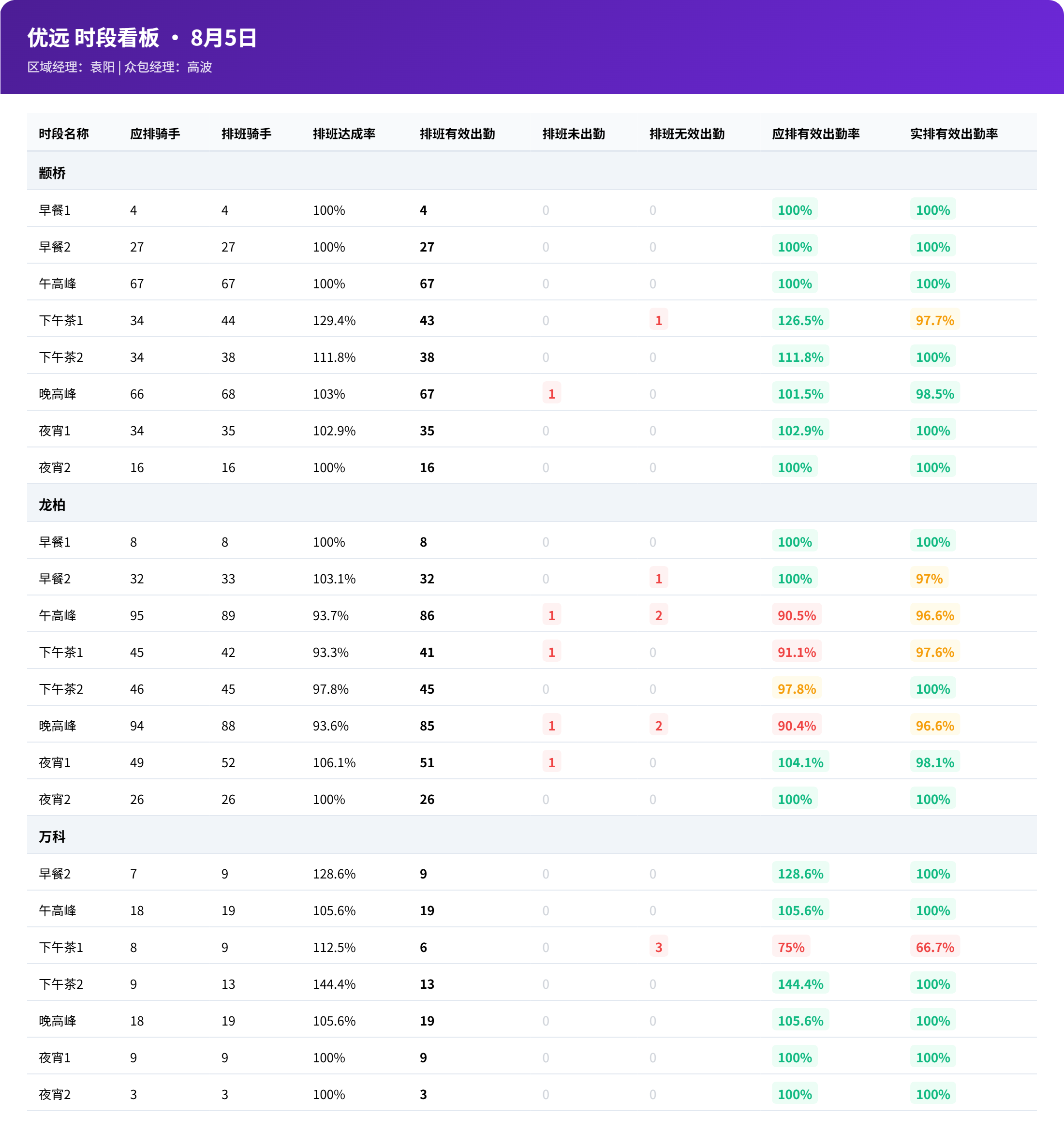Click the 144.4% green attendance badge
1064x1131 pixels.
pyautogui.click(x=800, y=983)
